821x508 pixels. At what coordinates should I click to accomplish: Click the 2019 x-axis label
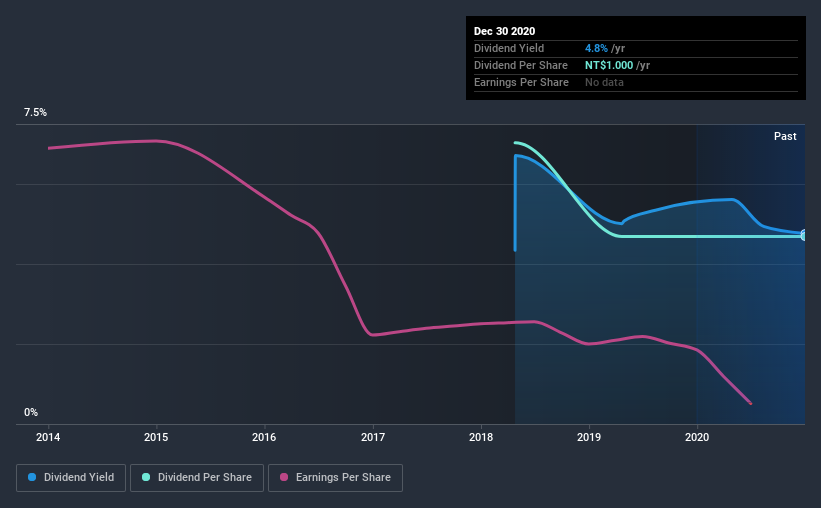click(589, 437)
